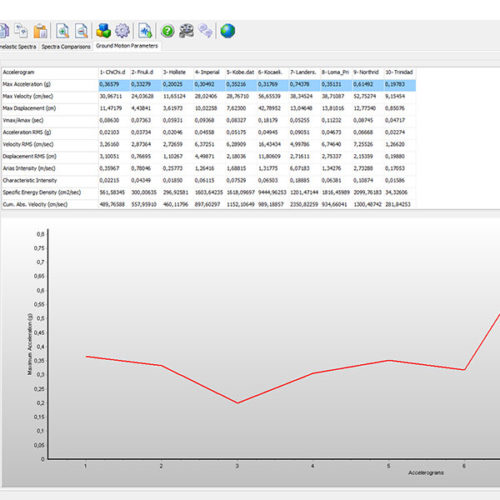Select the Ground Motion Parameters tab
The height and width of the screenshot is (500, 500).
pos(127,46)
